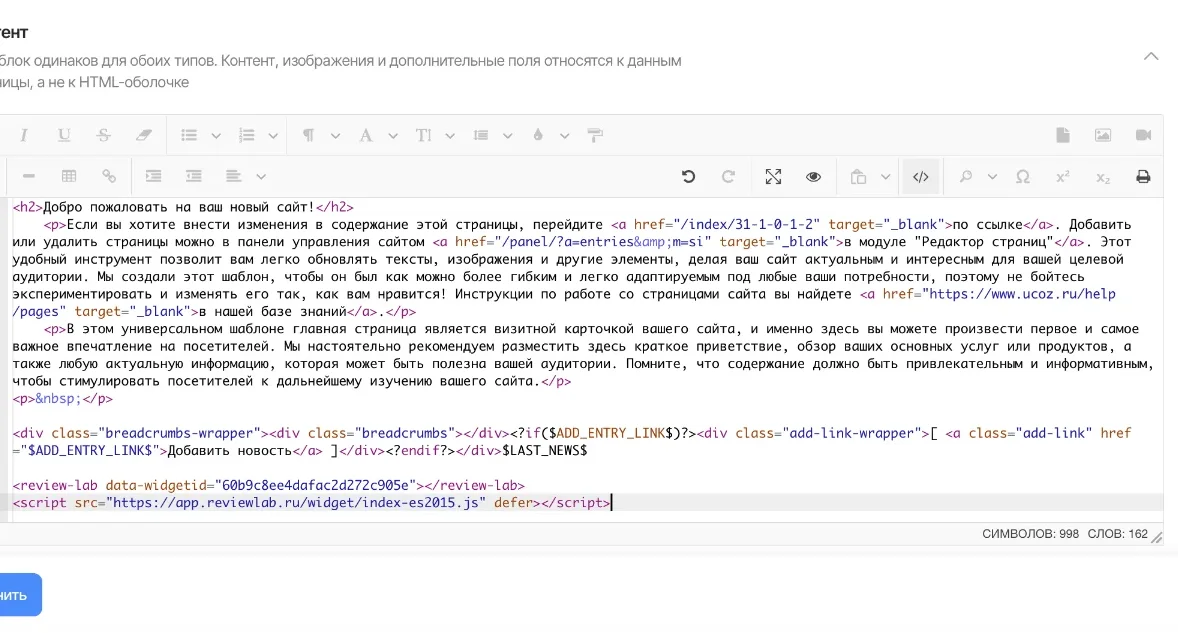Click the text alignment icon
Viewport: 1178px width, 633px height.
coord(234,176)
